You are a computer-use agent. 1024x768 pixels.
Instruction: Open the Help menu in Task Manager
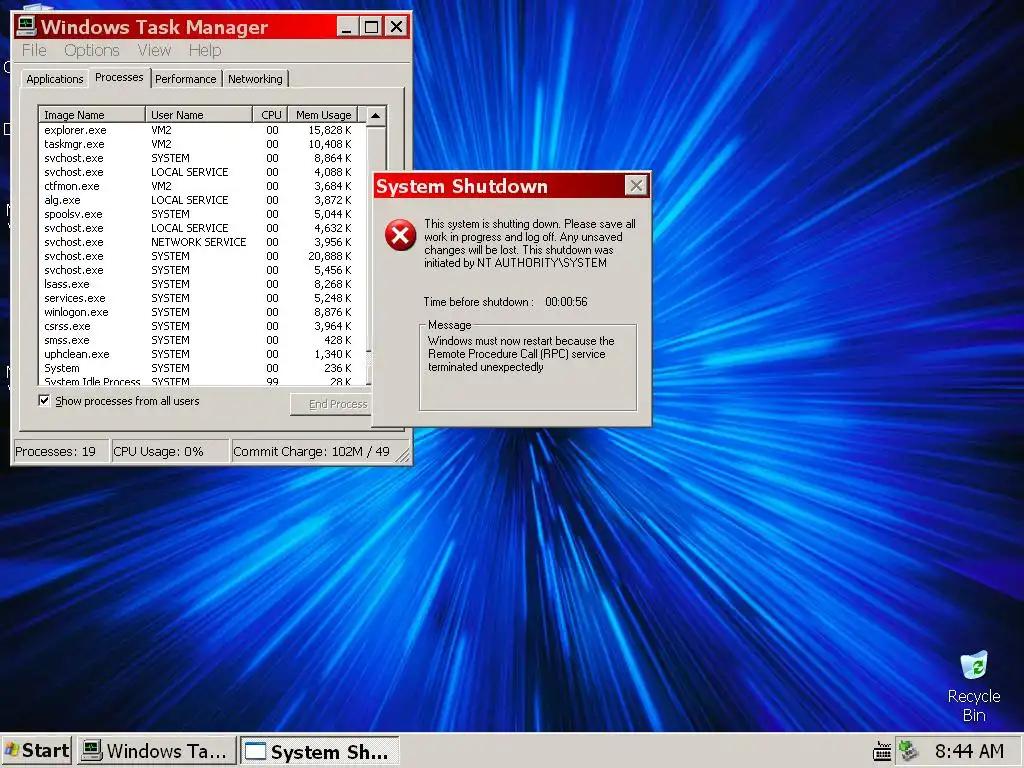pos(205,50)
